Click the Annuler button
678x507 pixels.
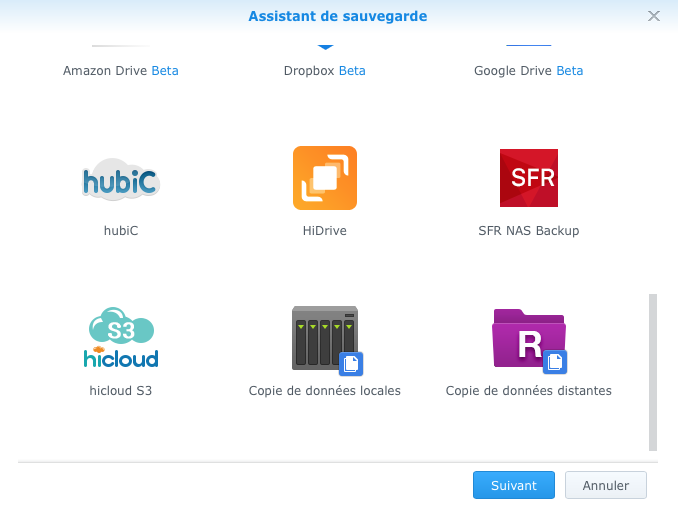606,485
